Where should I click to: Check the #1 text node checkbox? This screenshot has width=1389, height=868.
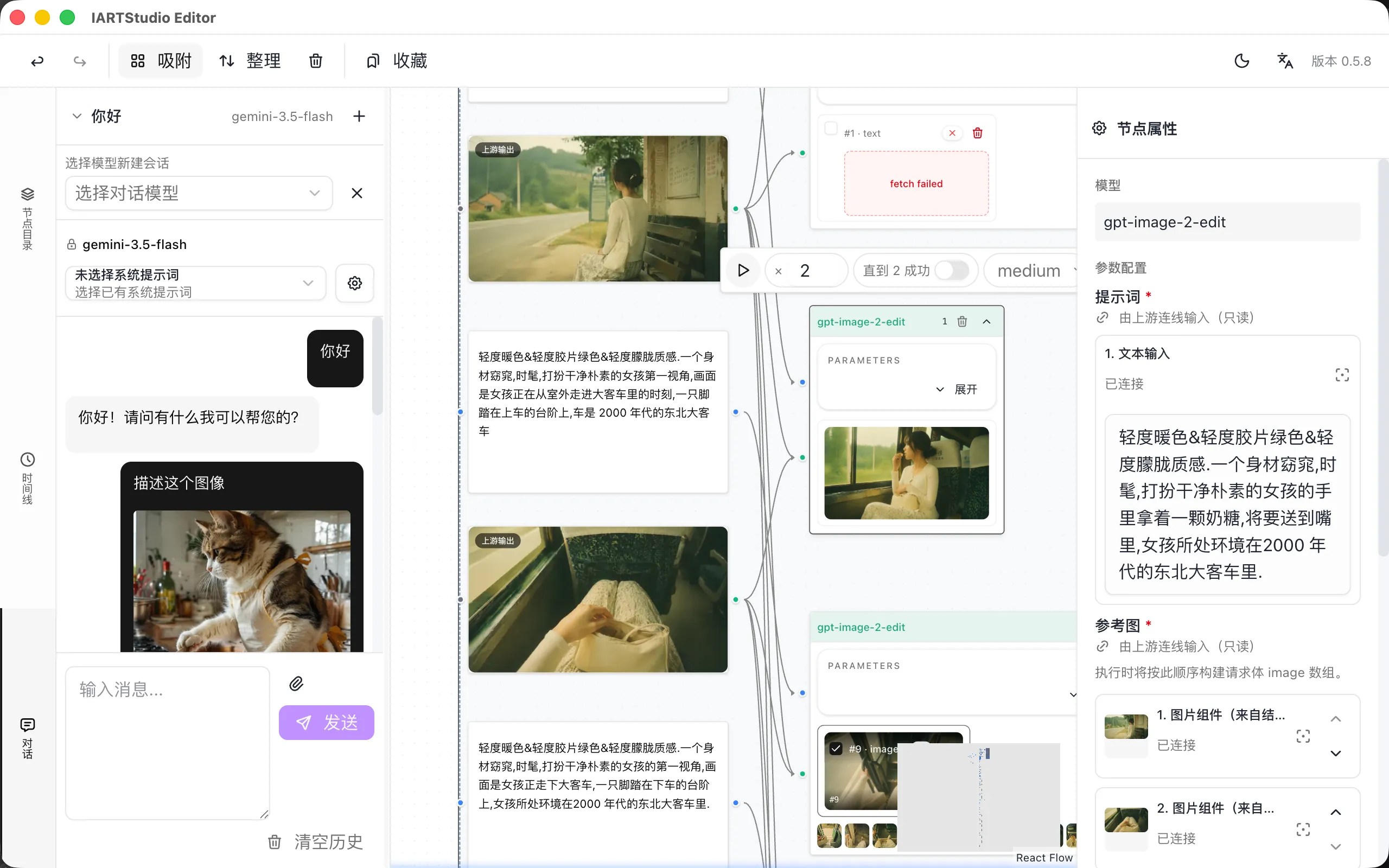click(831, 129)
